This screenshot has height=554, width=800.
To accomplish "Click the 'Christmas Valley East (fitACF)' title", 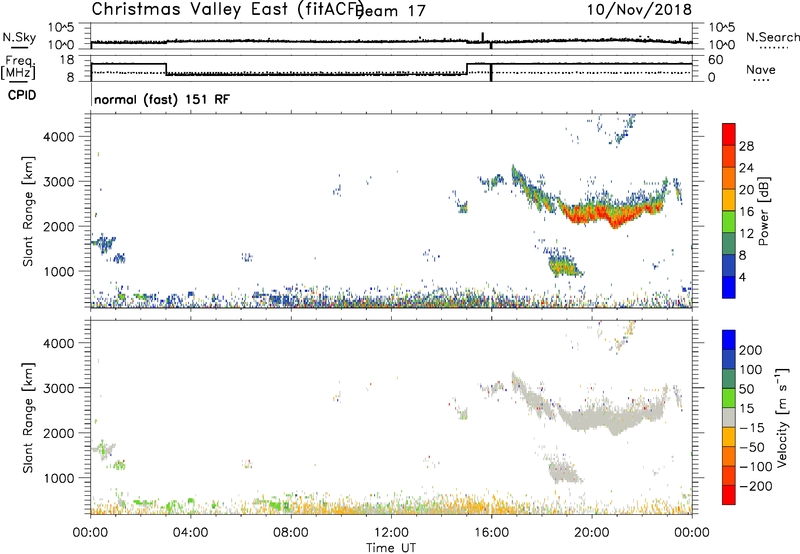I will [x=227, y=10].
